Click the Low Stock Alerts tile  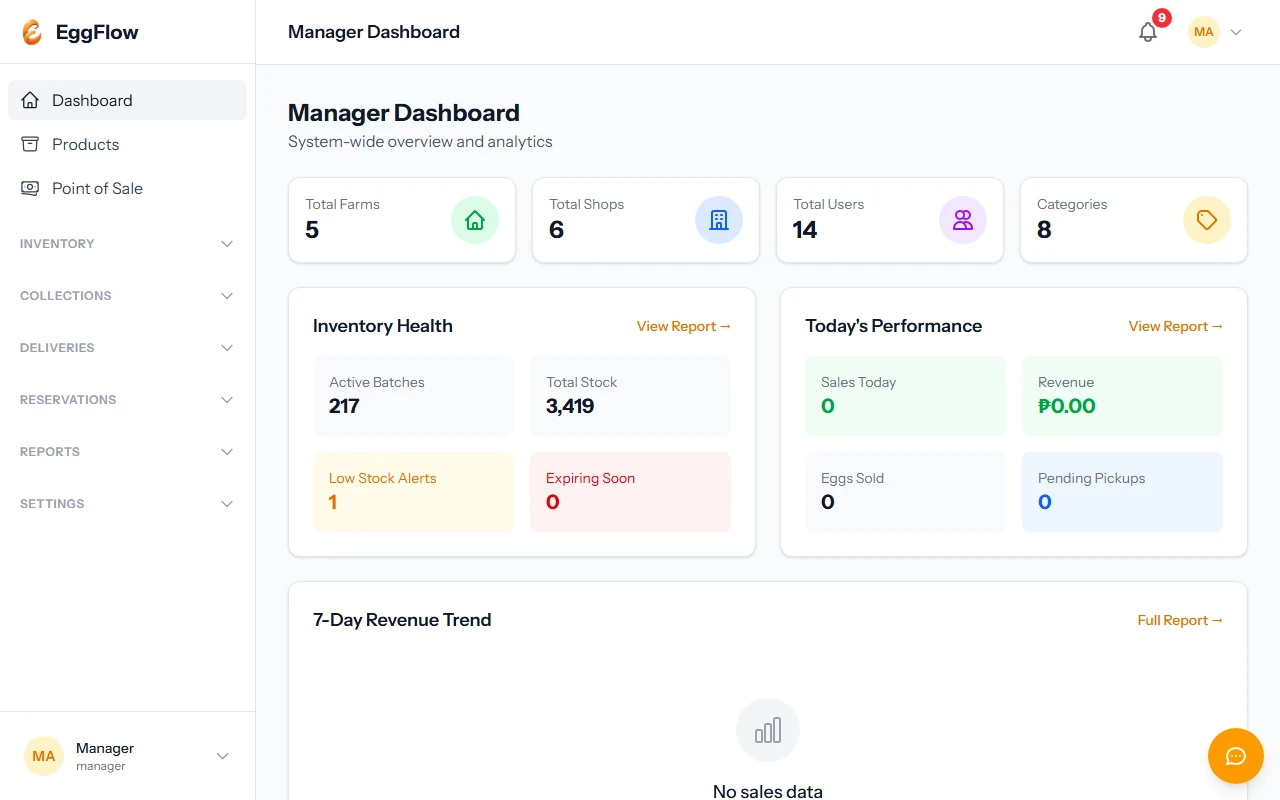413,492
